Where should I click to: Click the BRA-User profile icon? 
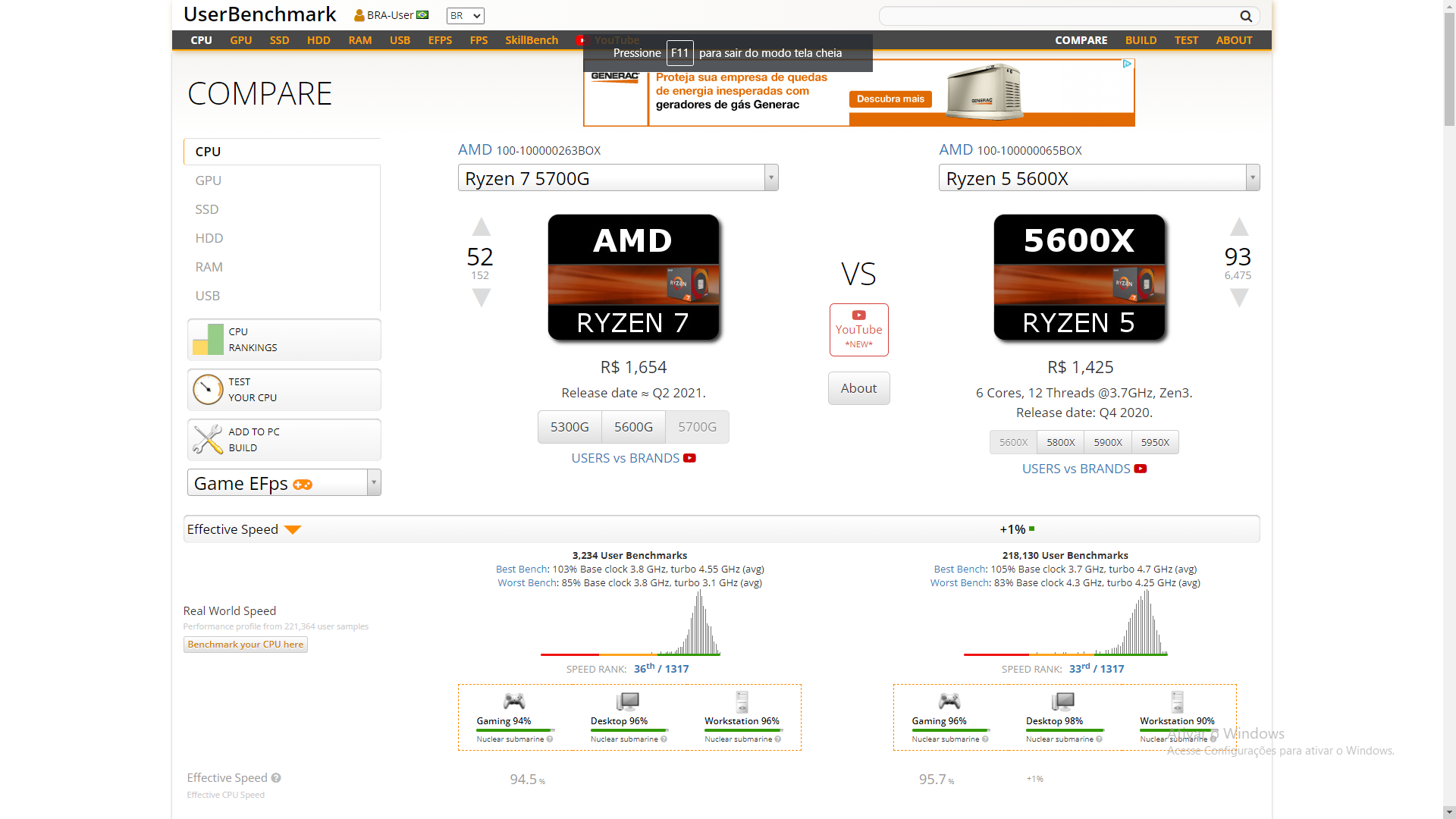coord(359,15)
